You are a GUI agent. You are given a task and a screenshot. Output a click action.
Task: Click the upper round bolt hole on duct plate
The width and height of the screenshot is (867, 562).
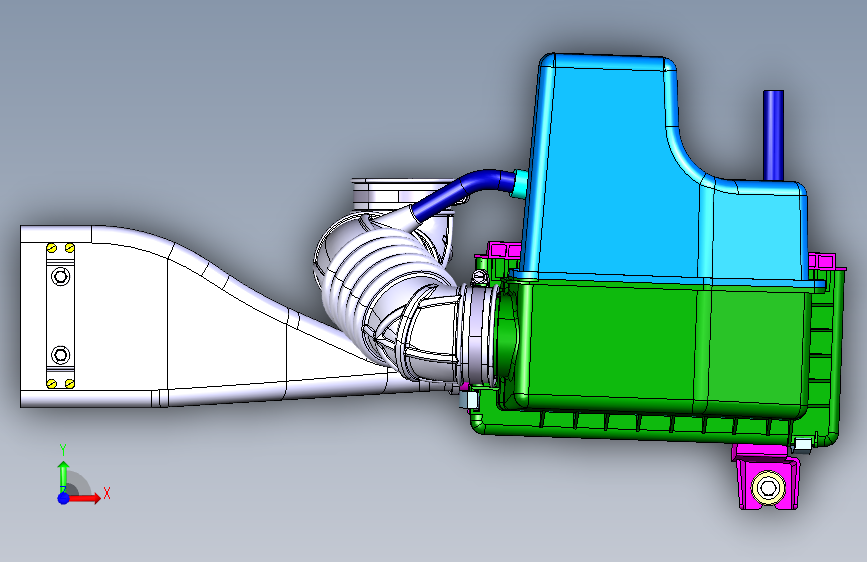[x=60, y=275]
